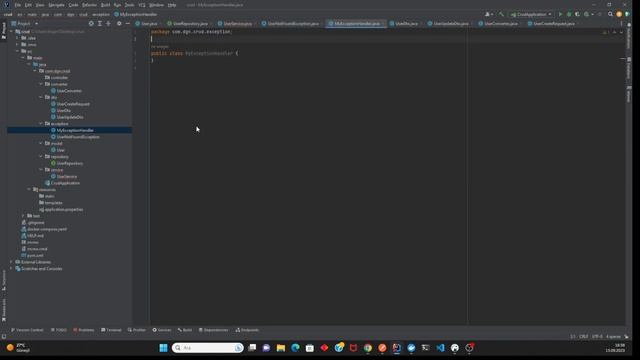Collapse the repository package

pos(41,156)
